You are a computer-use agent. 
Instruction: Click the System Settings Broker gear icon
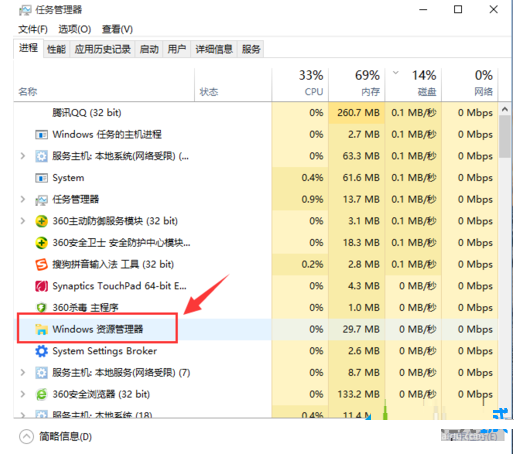[x=41, y=351]
